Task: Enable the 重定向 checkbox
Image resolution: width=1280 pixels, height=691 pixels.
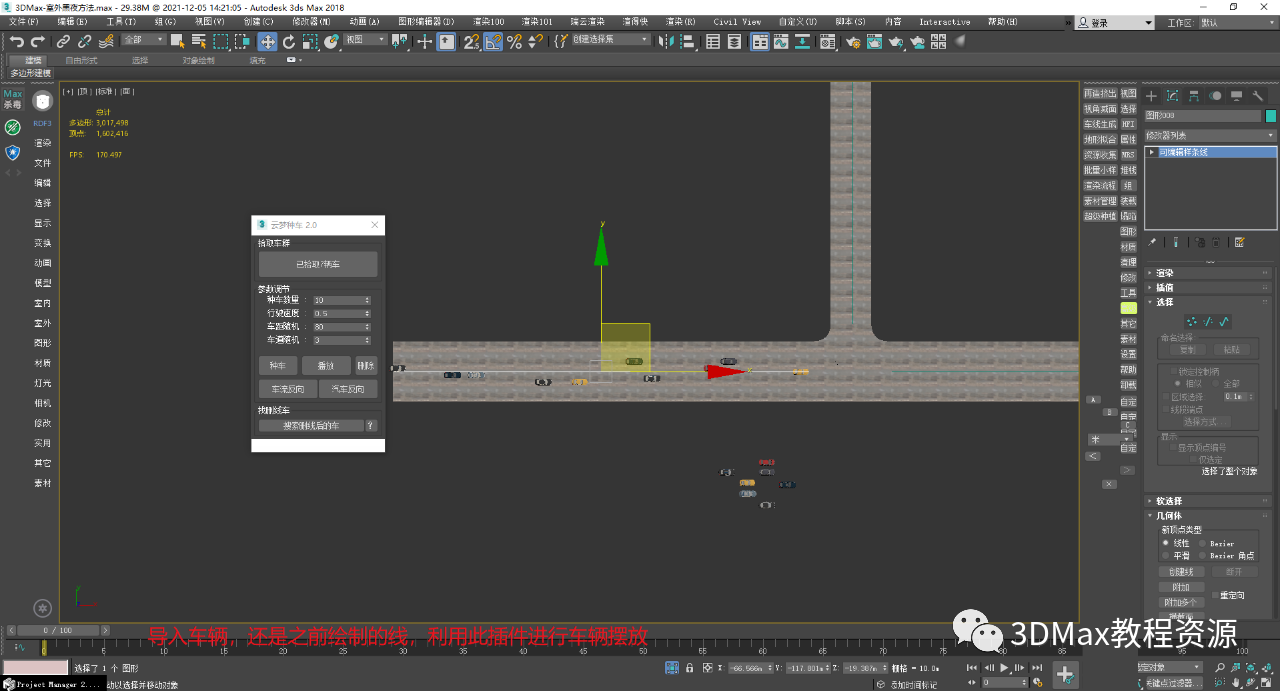Action: 1215,595
